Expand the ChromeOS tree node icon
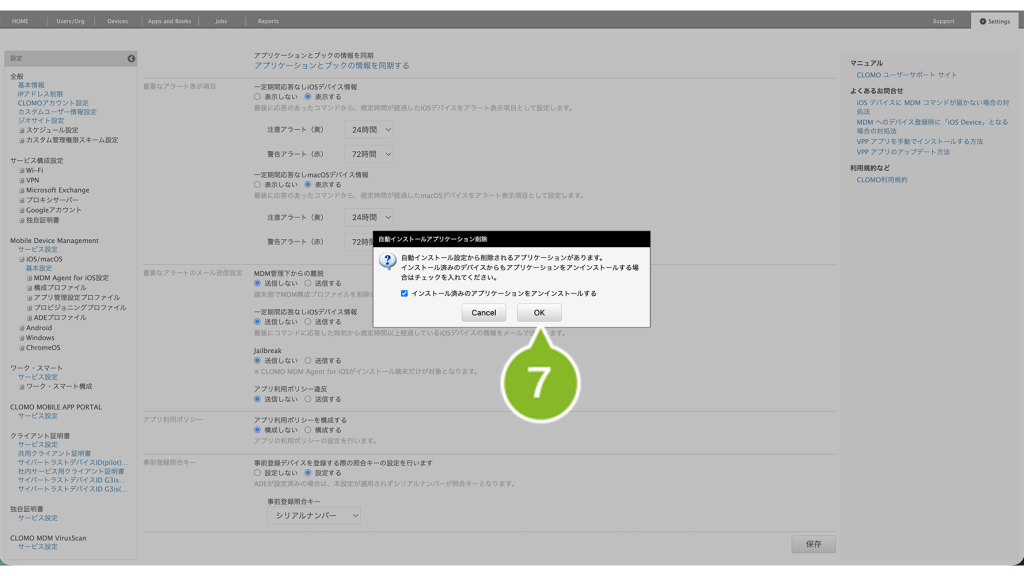This screenshot has height=576, width=1024. click(21, 348)
